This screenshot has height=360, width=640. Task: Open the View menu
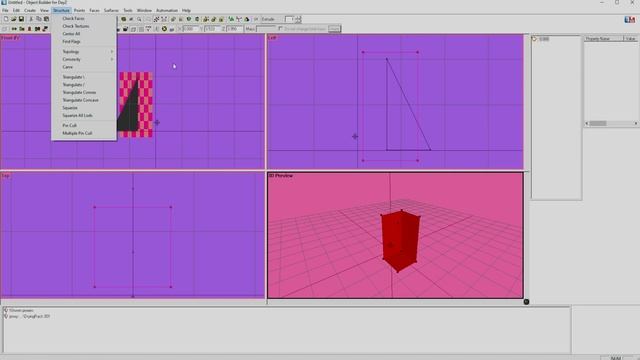(44, 10)
